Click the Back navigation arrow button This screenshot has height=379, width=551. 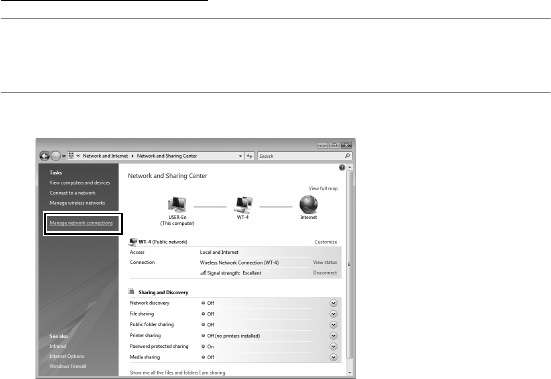click(45, 156)
